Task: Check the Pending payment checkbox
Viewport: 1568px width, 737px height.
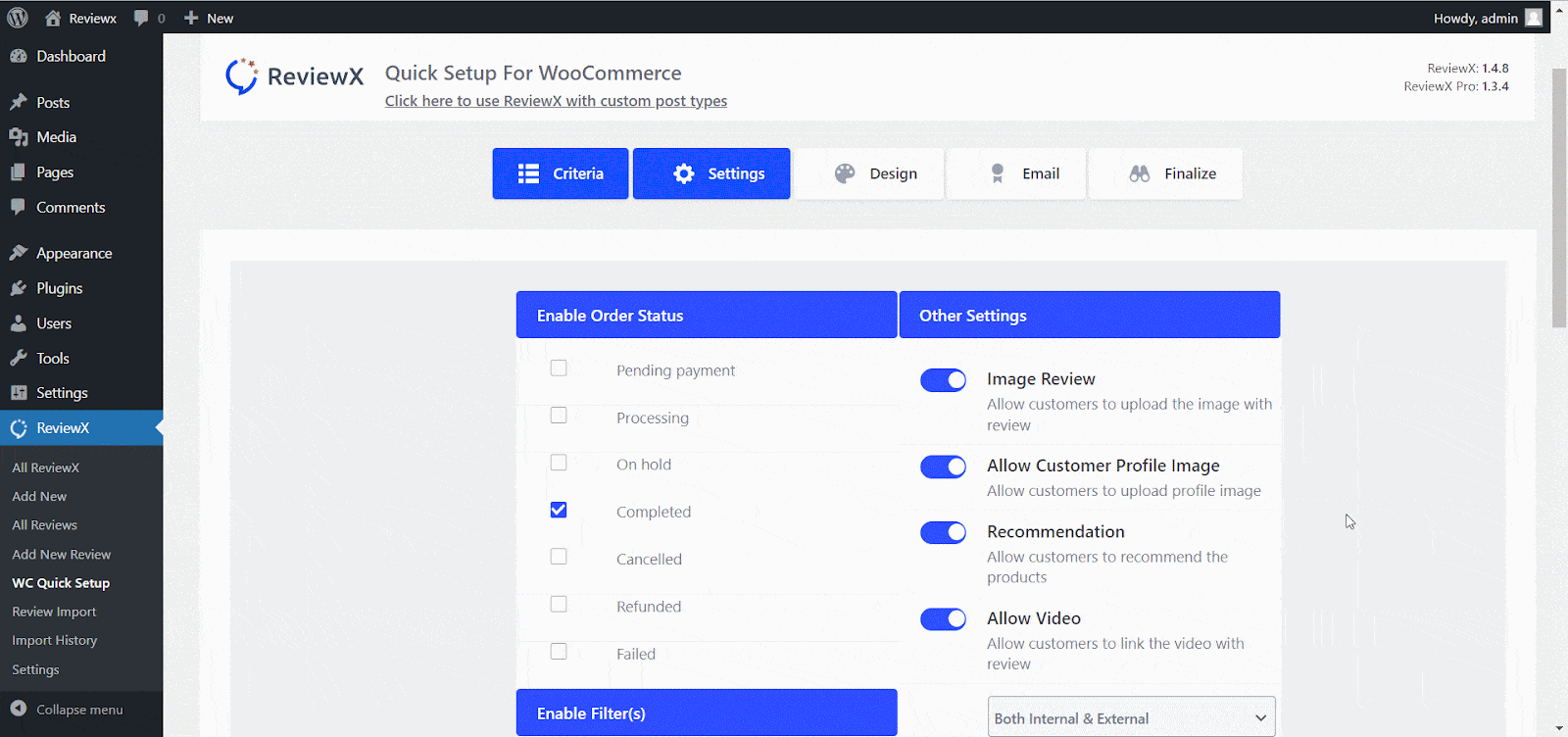Action: (559, 368)
